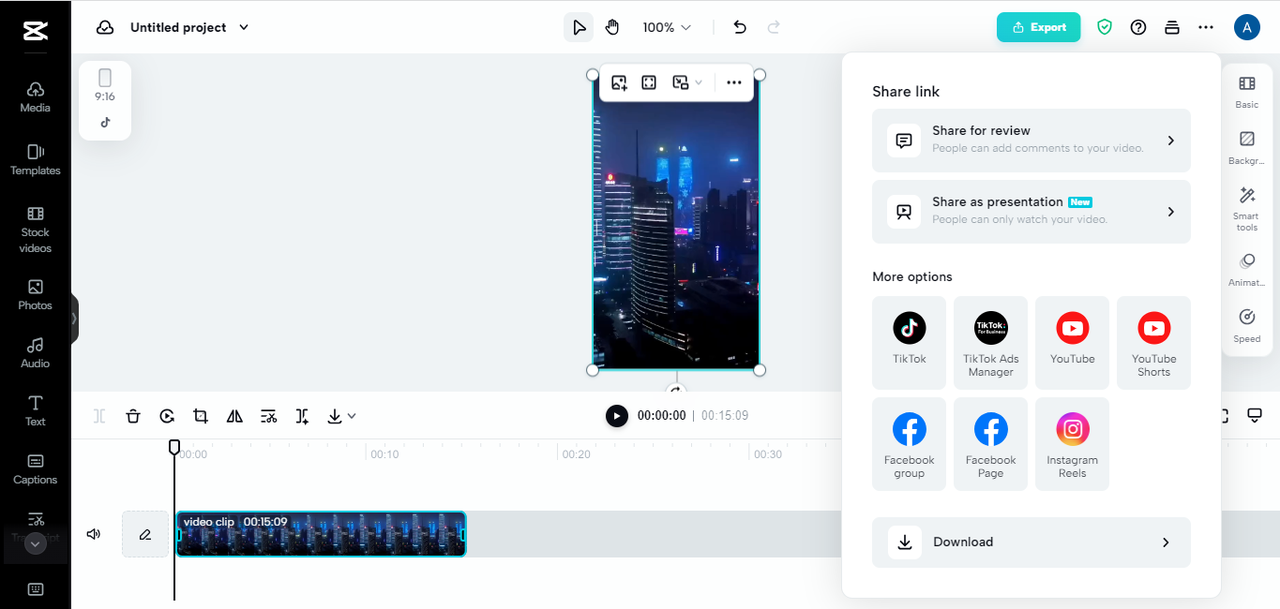
Task: Open the layout panel icon in header
Action: [1172, 27]
